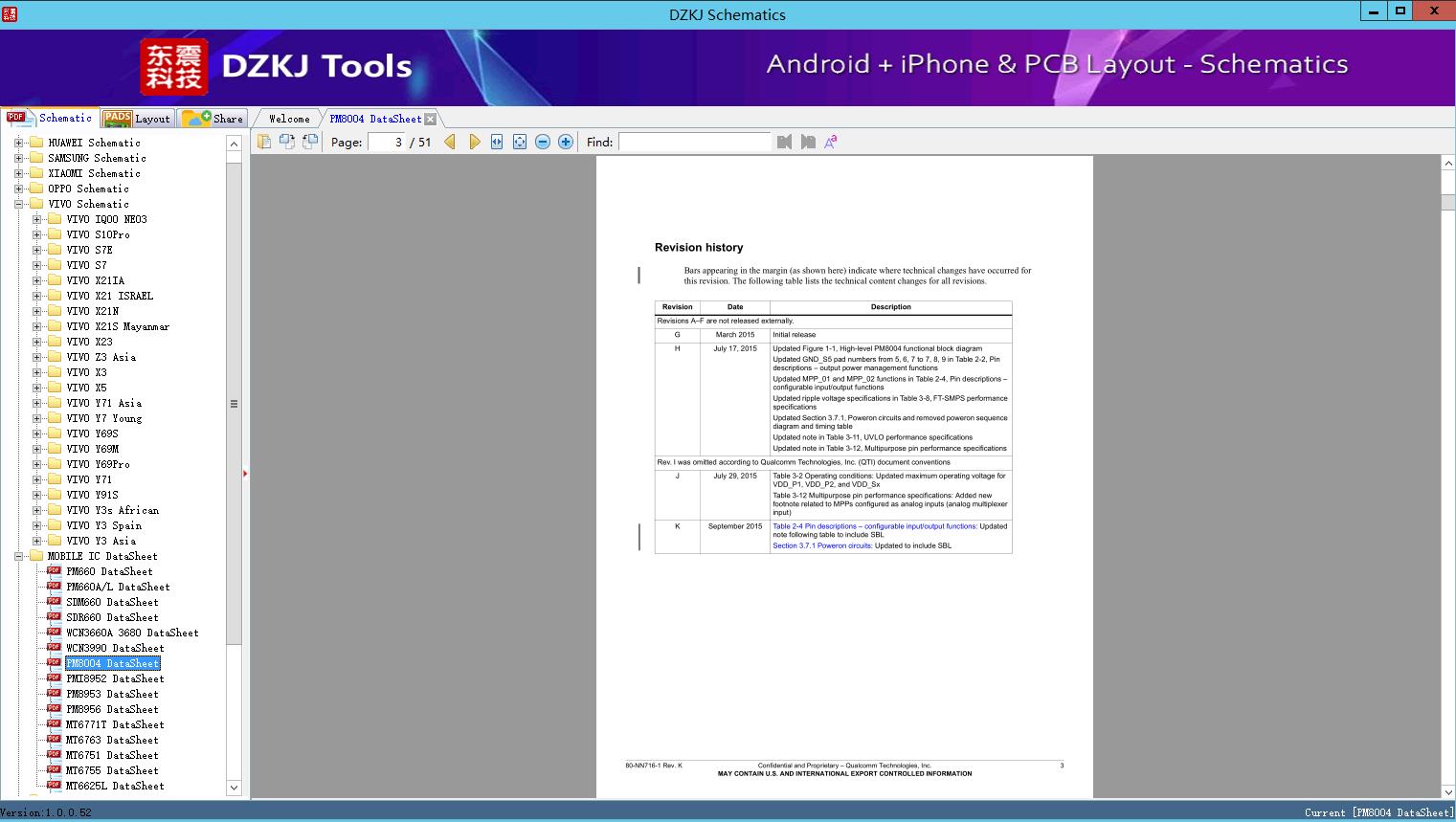Collapse sidebar using red splitter arrow
The width and height of the screenshot is (1456, 822).
click(x=245, y=474)
